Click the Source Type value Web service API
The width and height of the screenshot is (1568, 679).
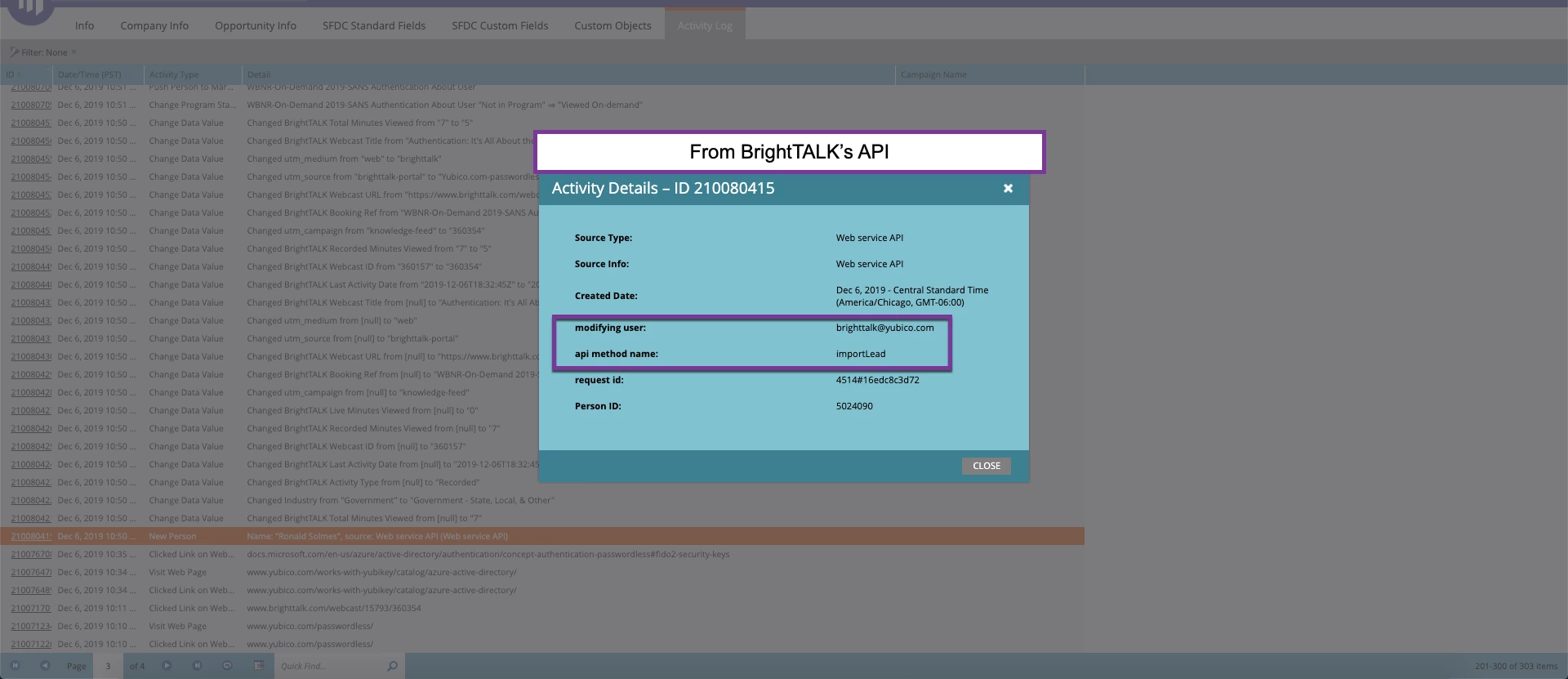[x=870, y=238]
